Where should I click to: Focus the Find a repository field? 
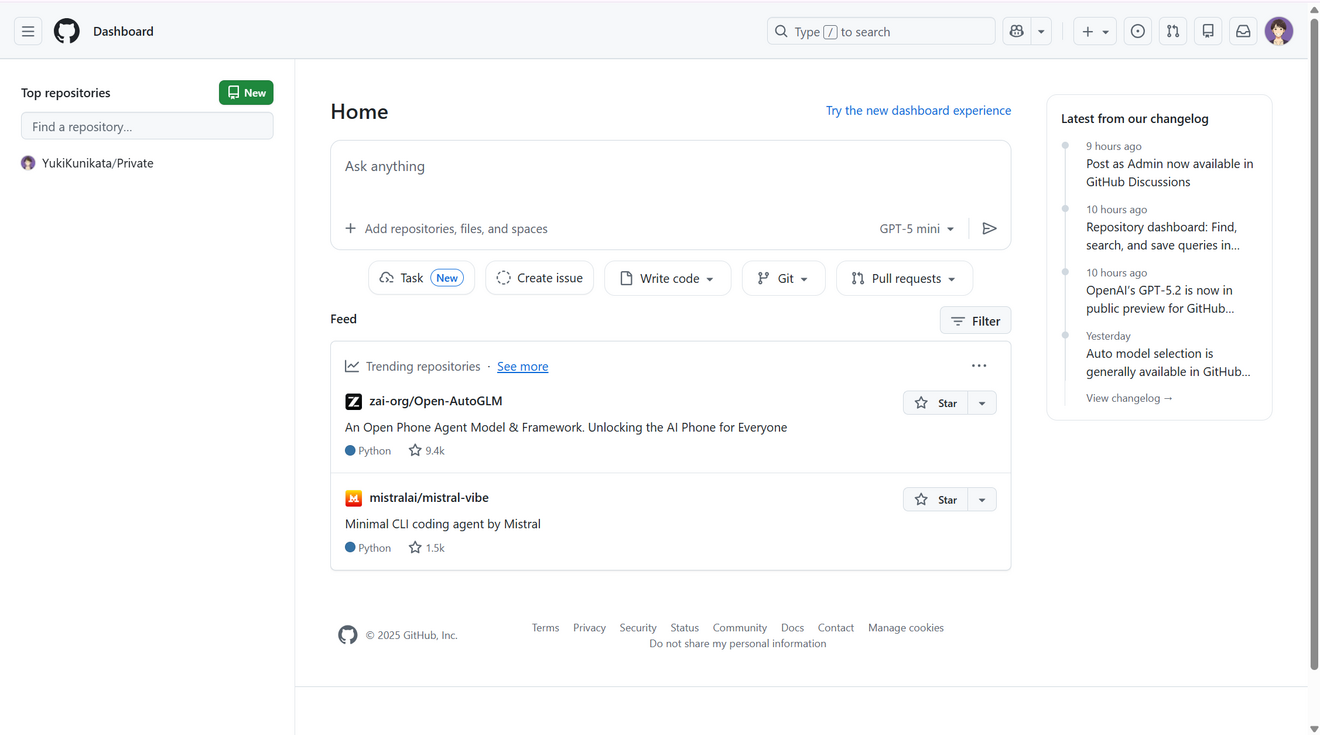point(147,126)
